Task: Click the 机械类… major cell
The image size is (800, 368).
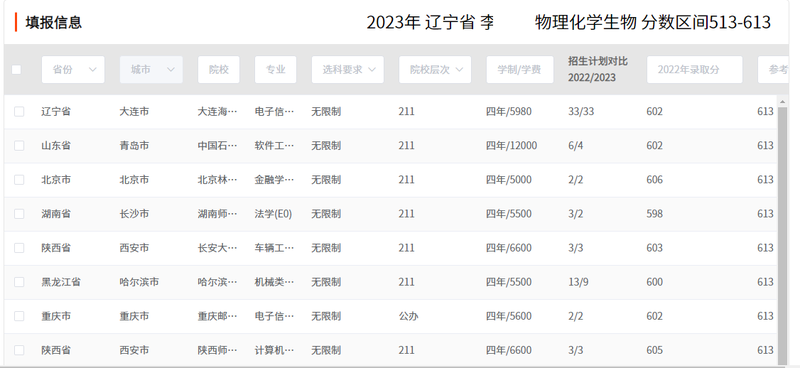Action: click(274, 282)
